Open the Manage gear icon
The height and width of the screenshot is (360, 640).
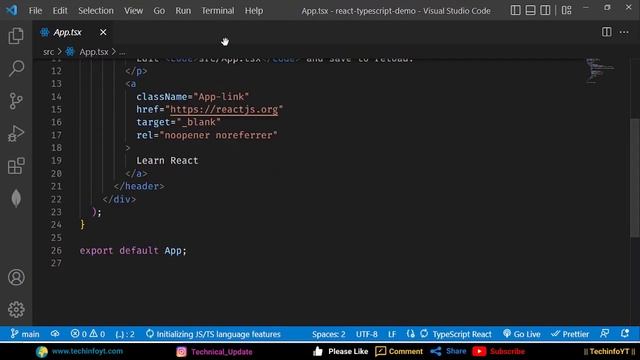[16, 309]
